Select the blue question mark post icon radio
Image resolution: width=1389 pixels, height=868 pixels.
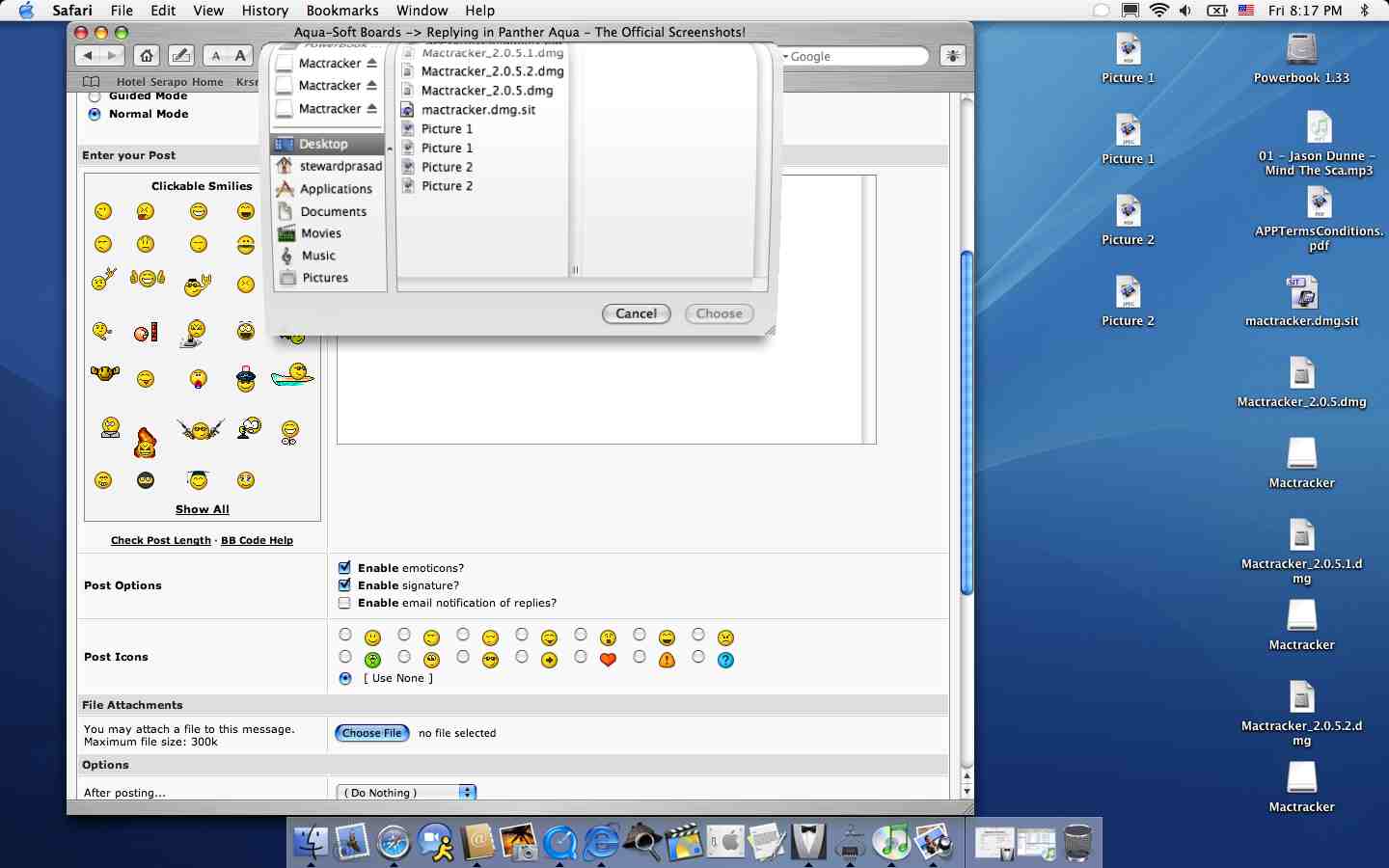point(698,657)
